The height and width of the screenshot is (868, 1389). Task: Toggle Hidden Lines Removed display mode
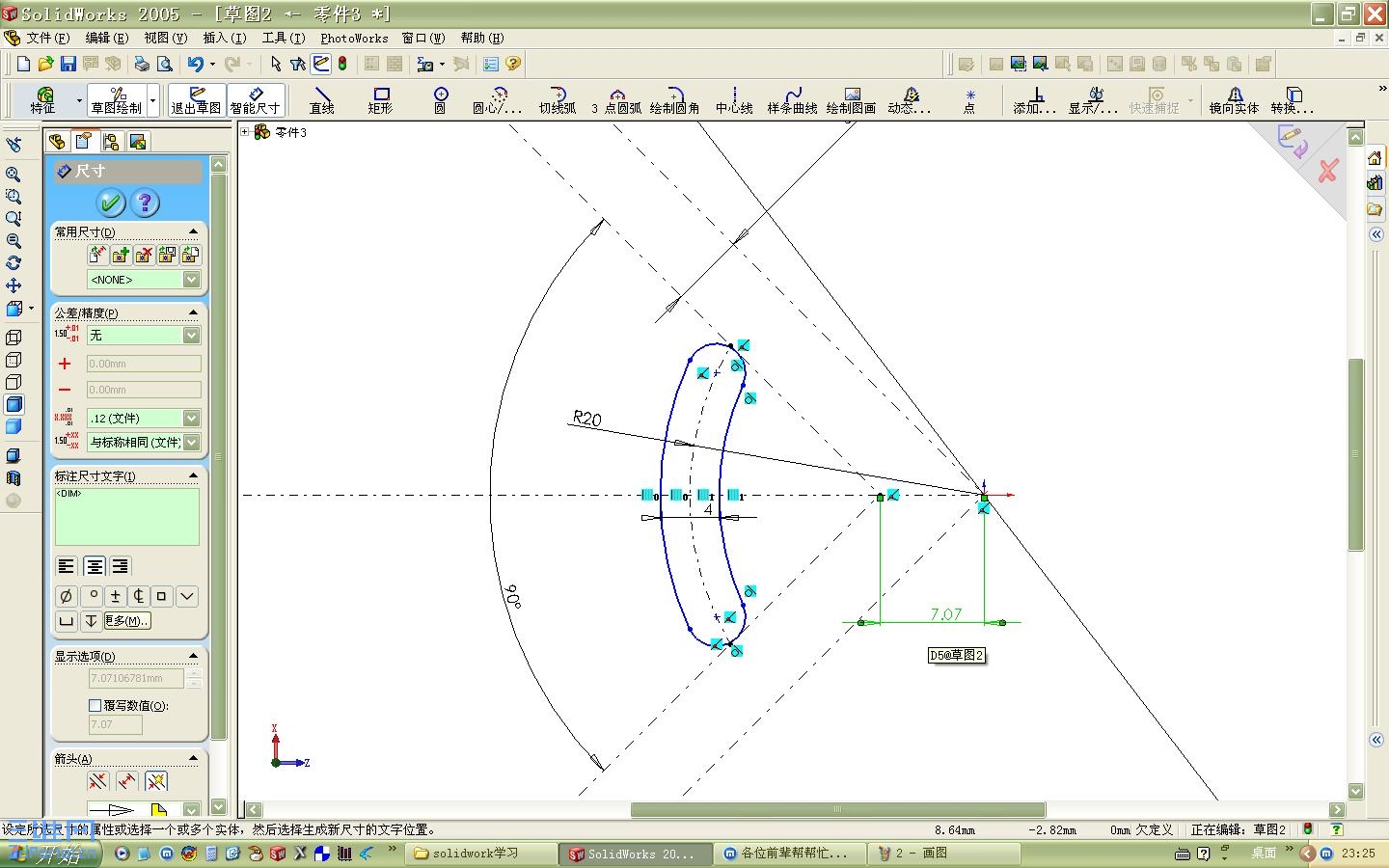coord(14,382)
